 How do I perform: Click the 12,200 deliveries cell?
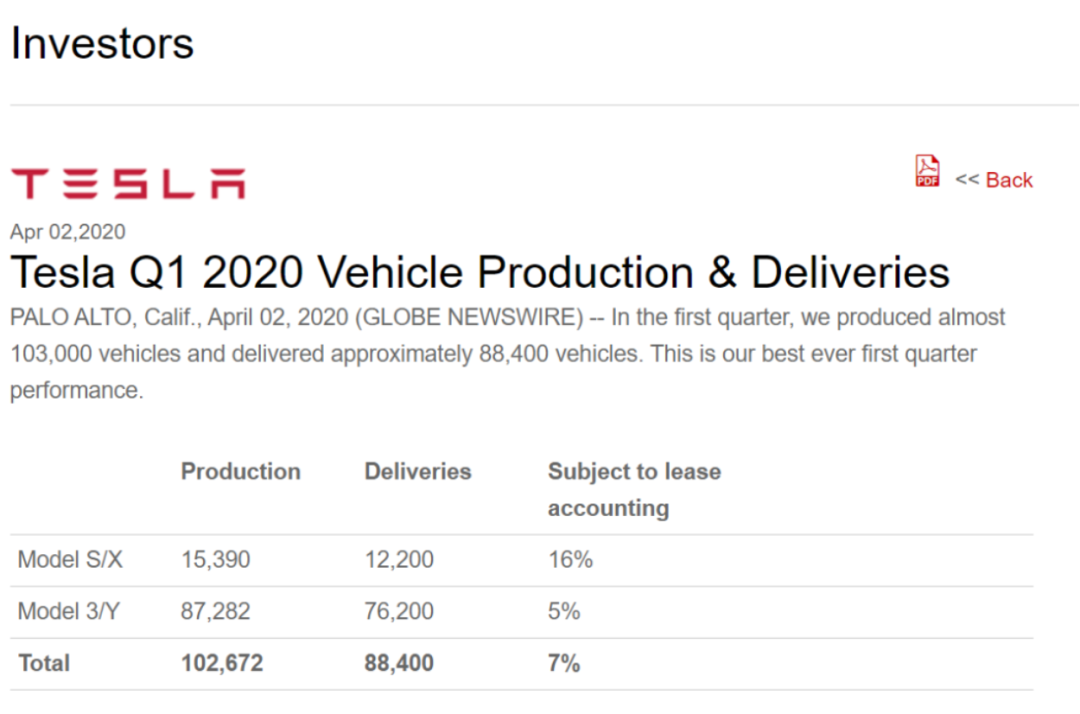pyautogui.click(x=399, y=559)
